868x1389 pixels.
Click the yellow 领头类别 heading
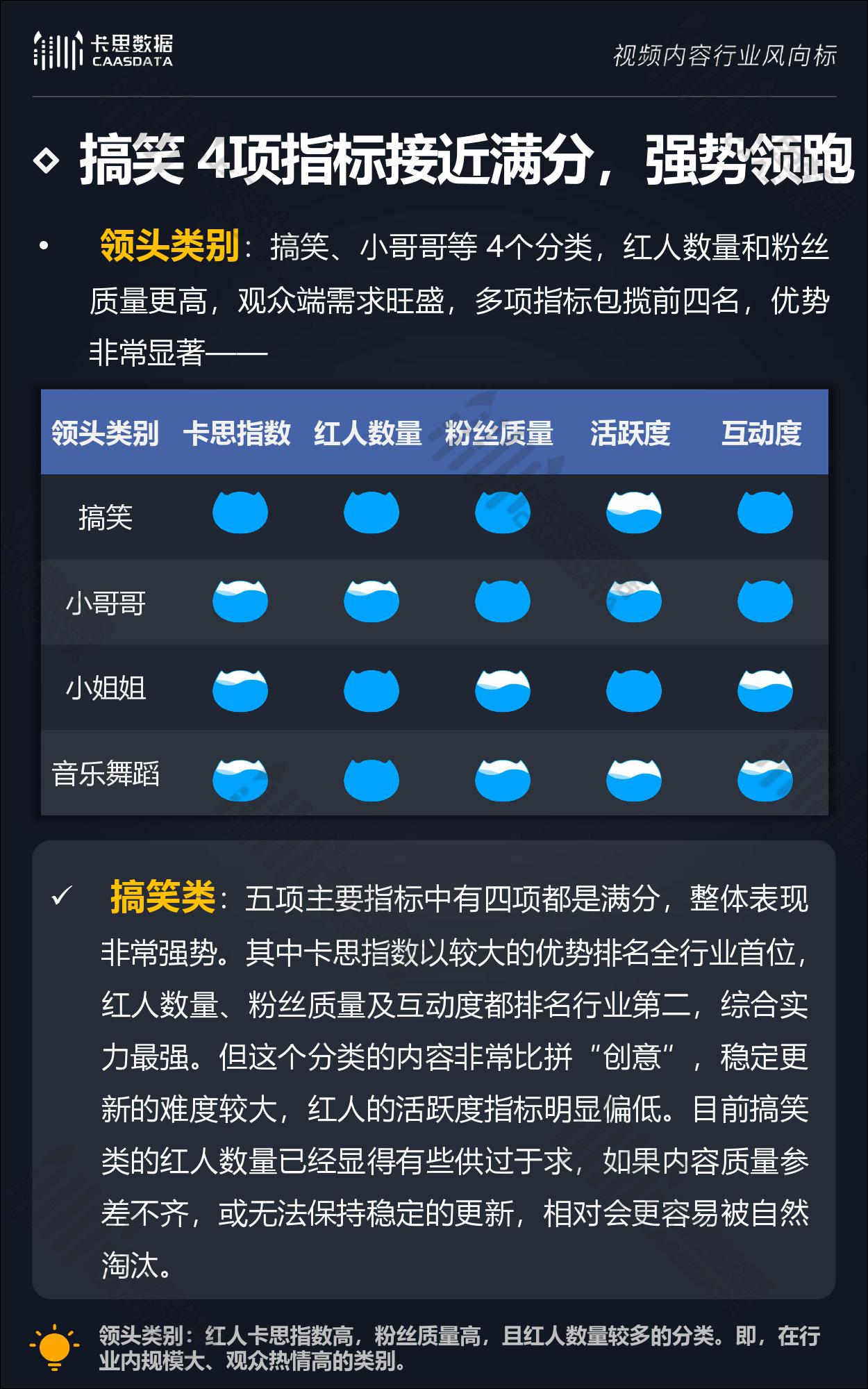[x=169, y=246]
